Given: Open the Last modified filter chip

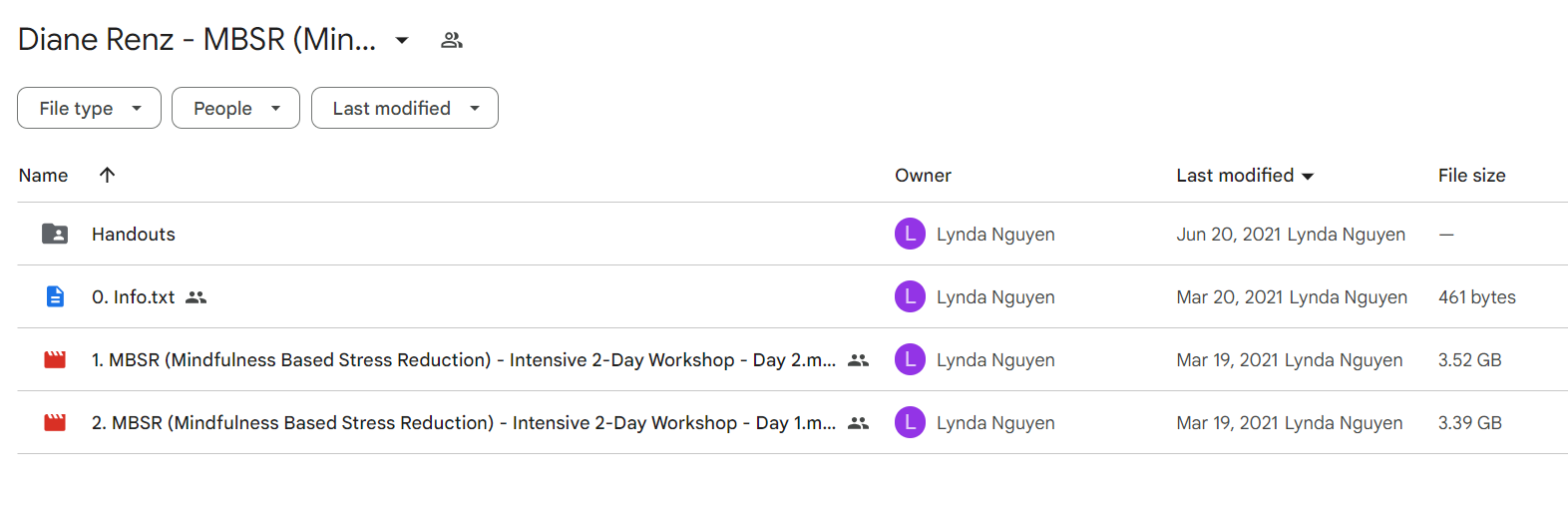Looking at the screenshot, I should click(x=404, y=108).
